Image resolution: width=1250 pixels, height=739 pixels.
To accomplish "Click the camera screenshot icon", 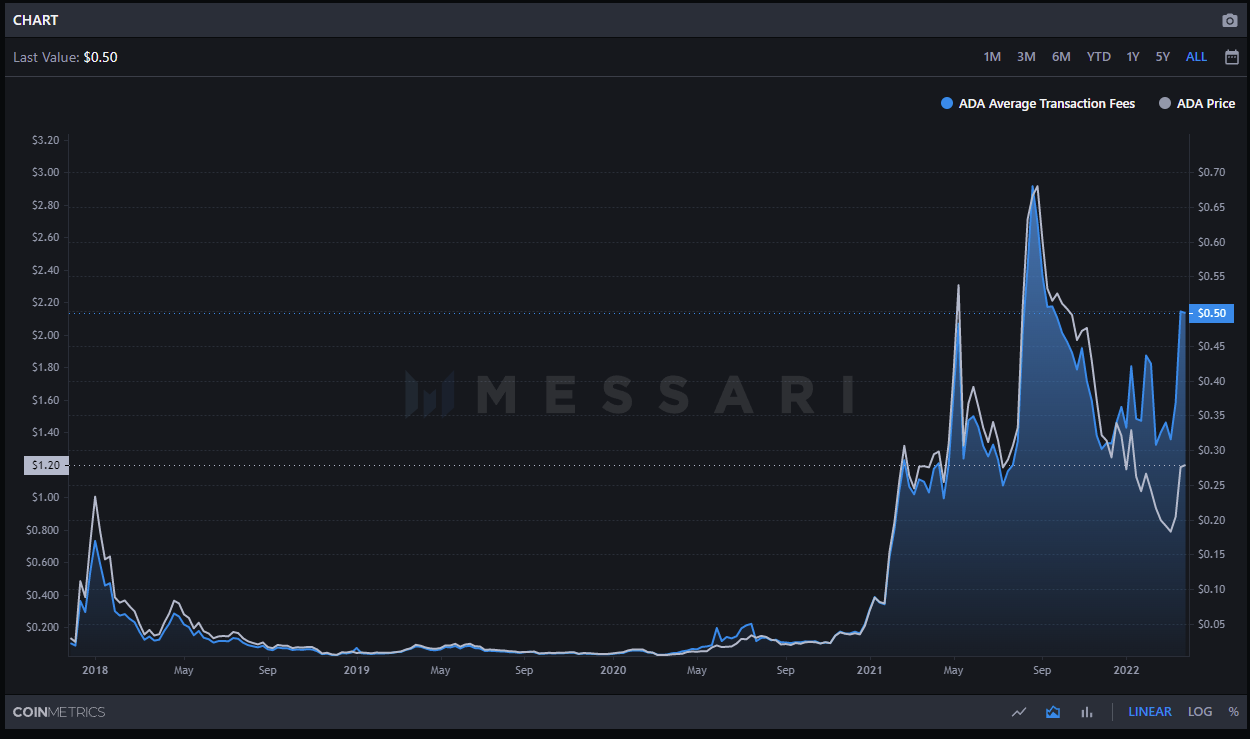I will click(x=1230, y=20).
